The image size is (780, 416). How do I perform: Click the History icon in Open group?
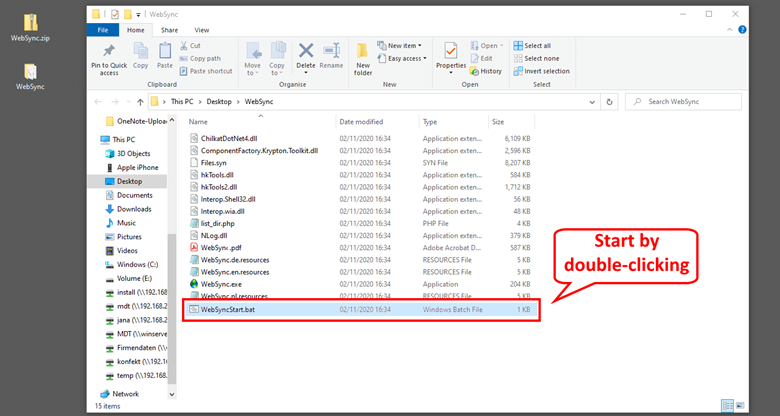pyautogui.click(x=485, y=71)
